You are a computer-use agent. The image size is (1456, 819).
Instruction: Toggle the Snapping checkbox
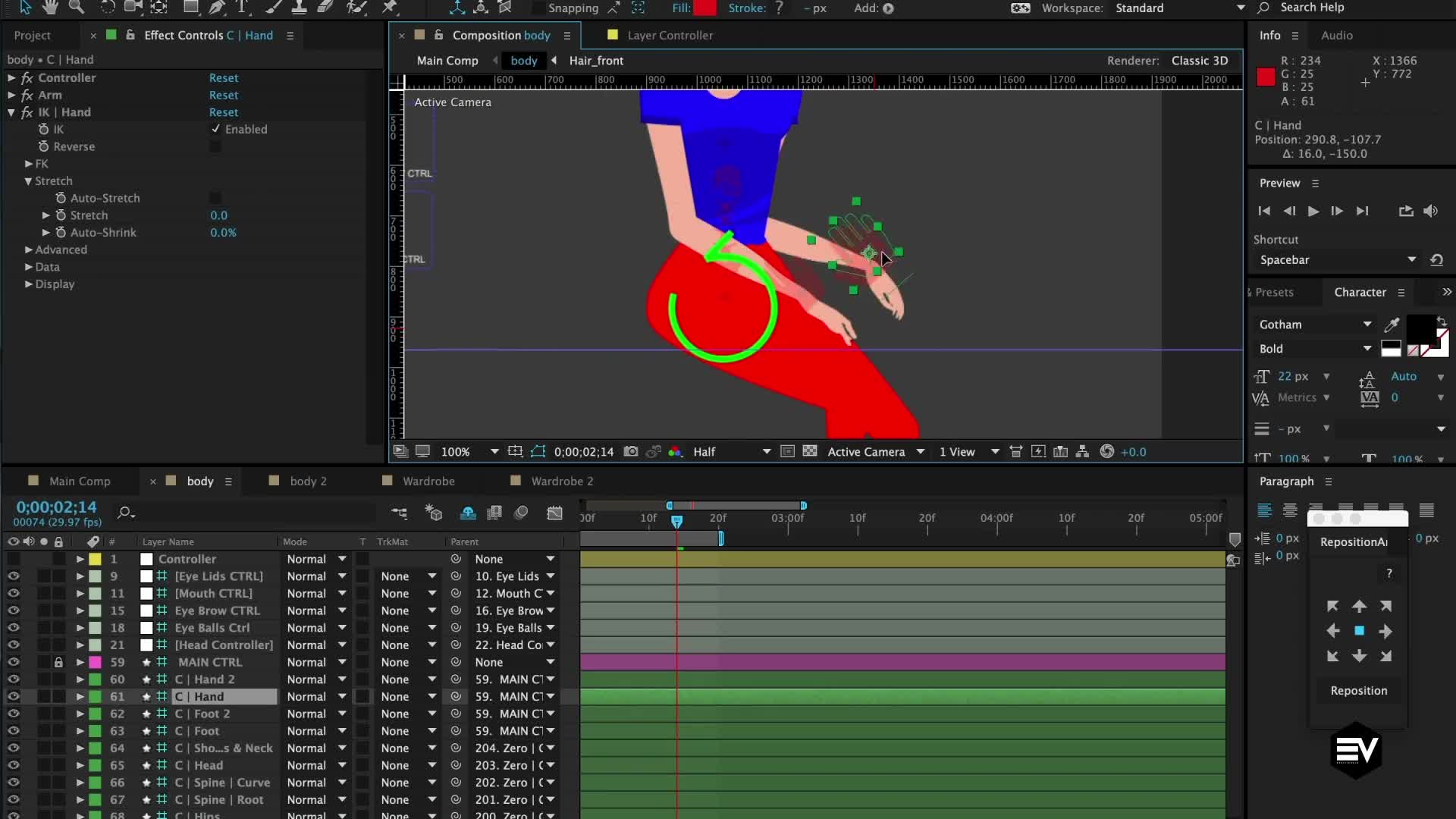[538, 8]
